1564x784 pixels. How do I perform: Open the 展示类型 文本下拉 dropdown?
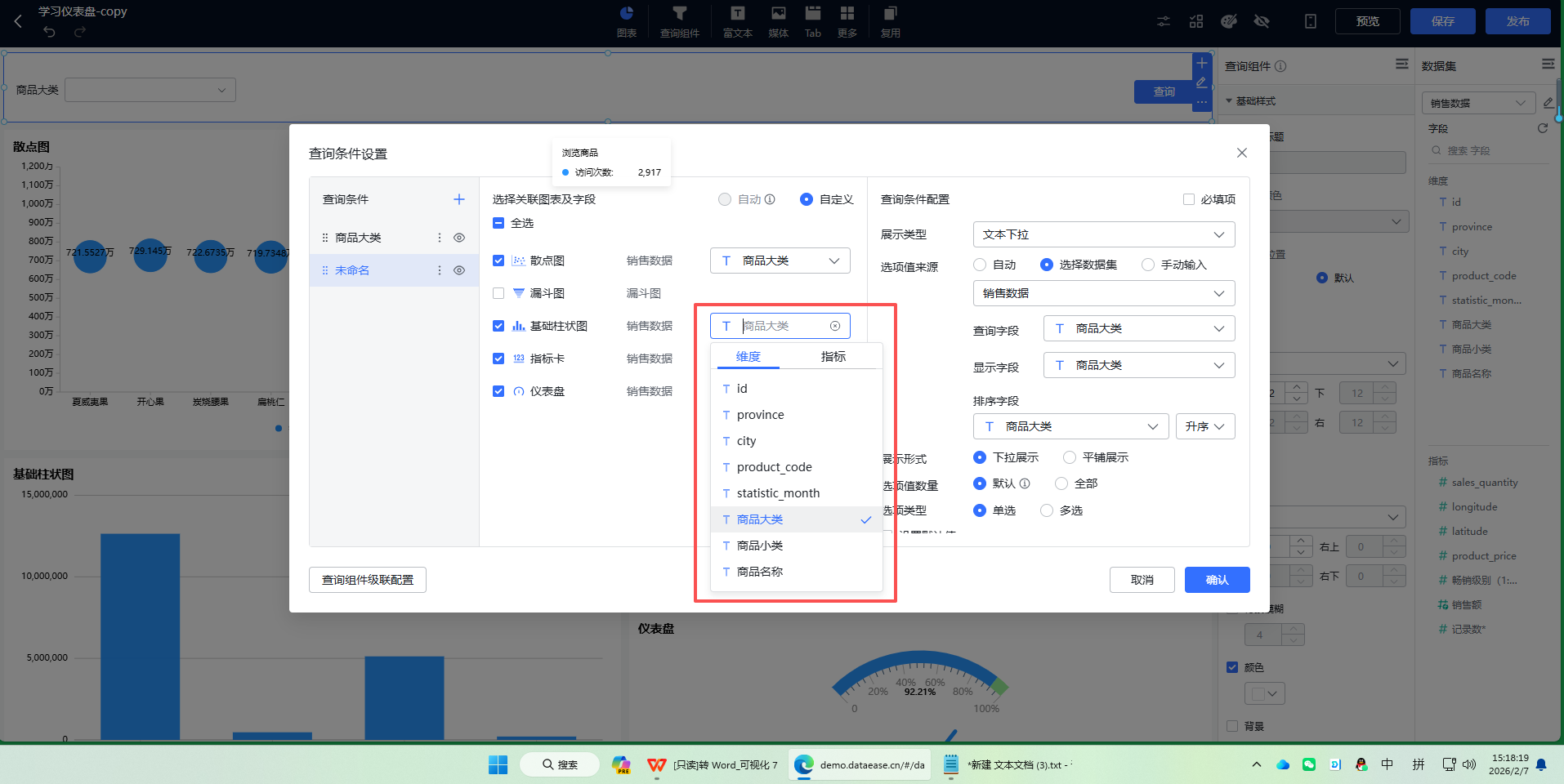1102,234
